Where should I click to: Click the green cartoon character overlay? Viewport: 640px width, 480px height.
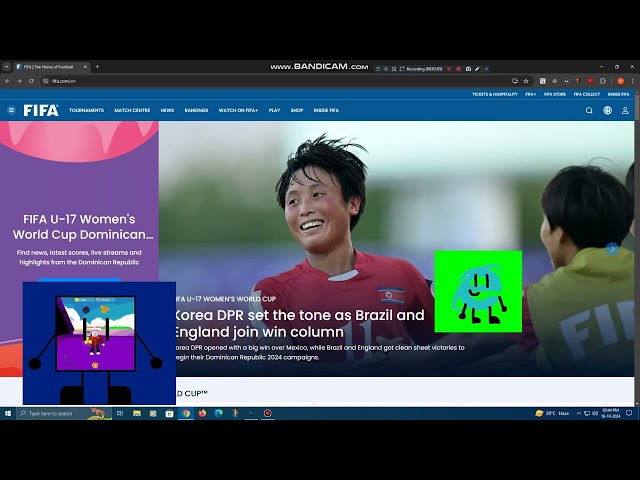coord(478,291)
